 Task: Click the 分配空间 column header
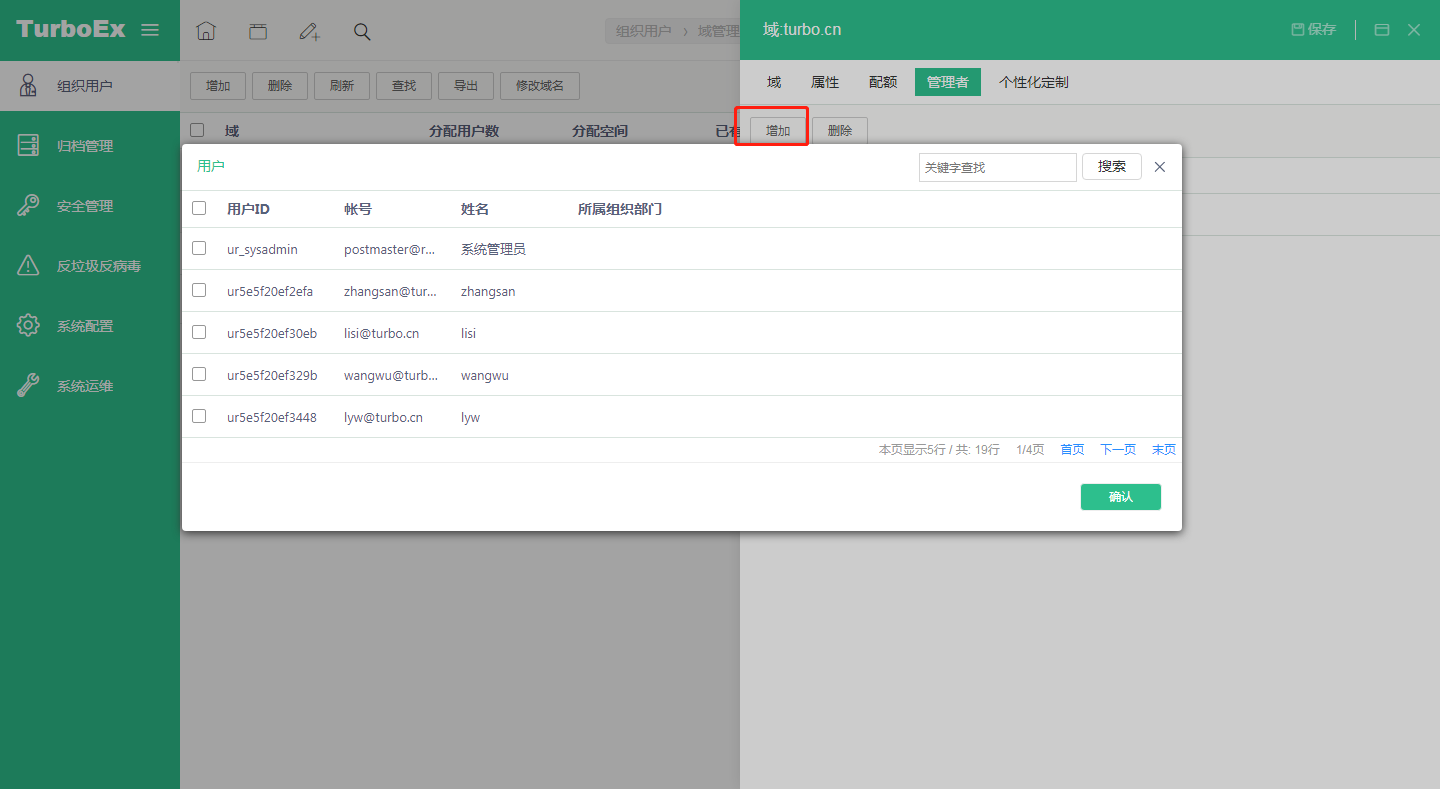[x=600, y=131]
